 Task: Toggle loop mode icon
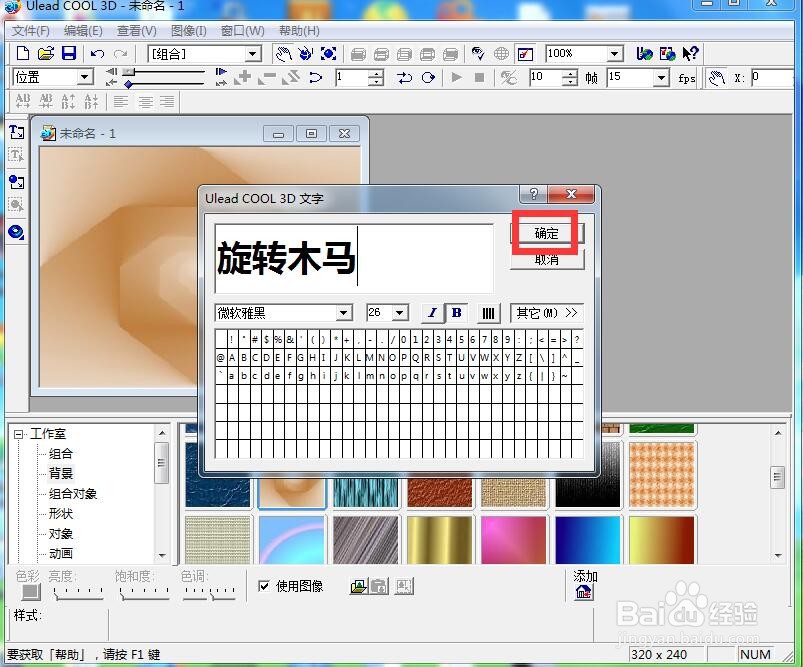[428, 77]
